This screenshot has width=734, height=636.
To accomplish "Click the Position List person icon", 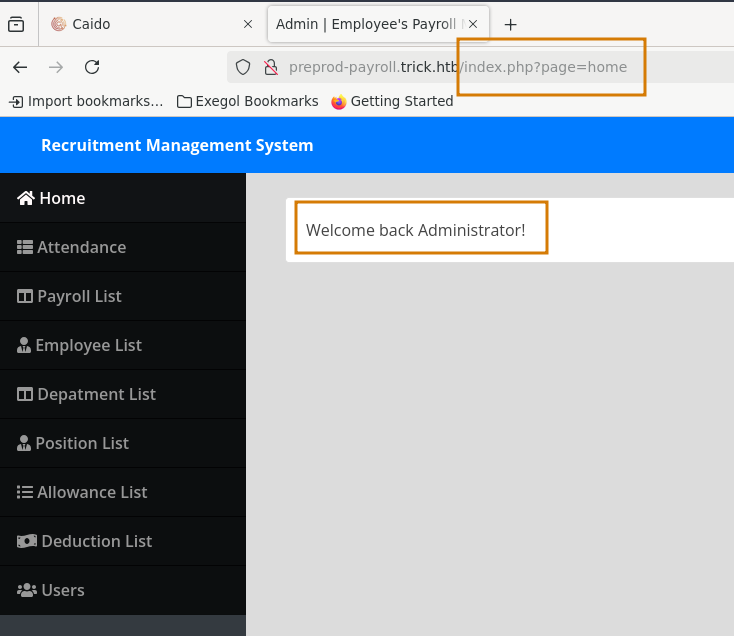I will (24, 443).
